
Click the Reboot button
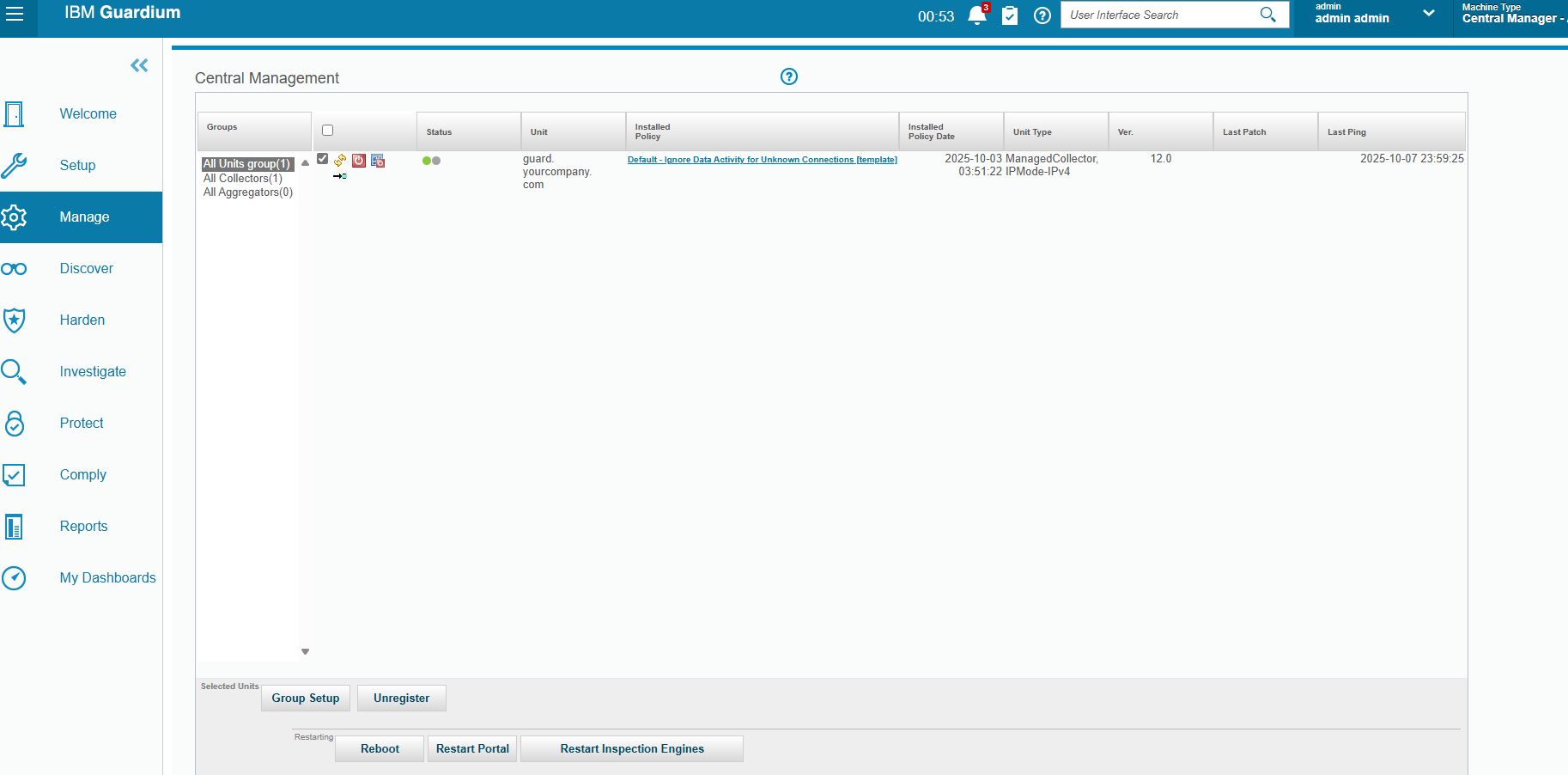point(380,749)
